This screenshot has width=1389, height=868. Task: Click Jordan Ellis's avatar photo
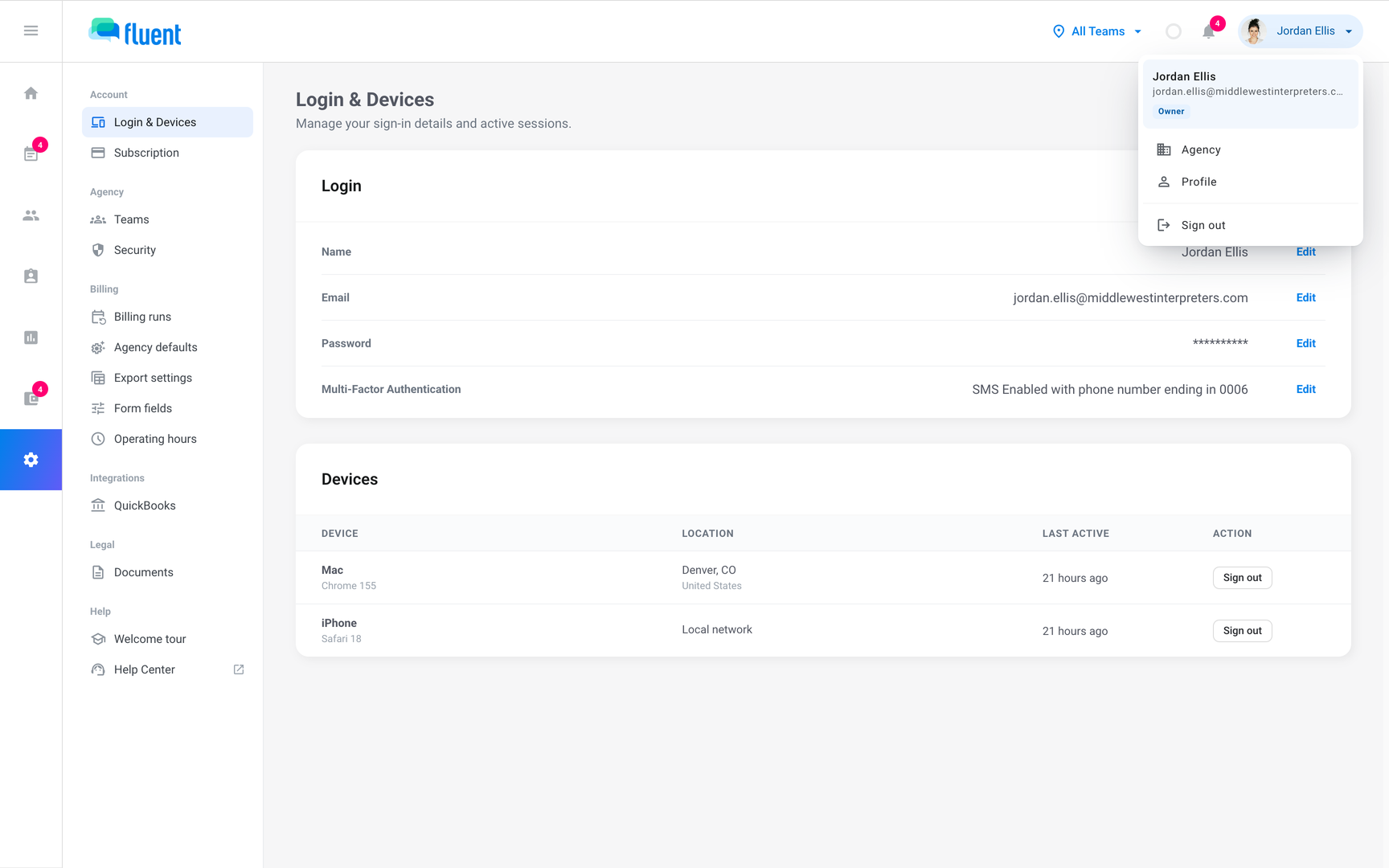click(x=1253, y=31)
